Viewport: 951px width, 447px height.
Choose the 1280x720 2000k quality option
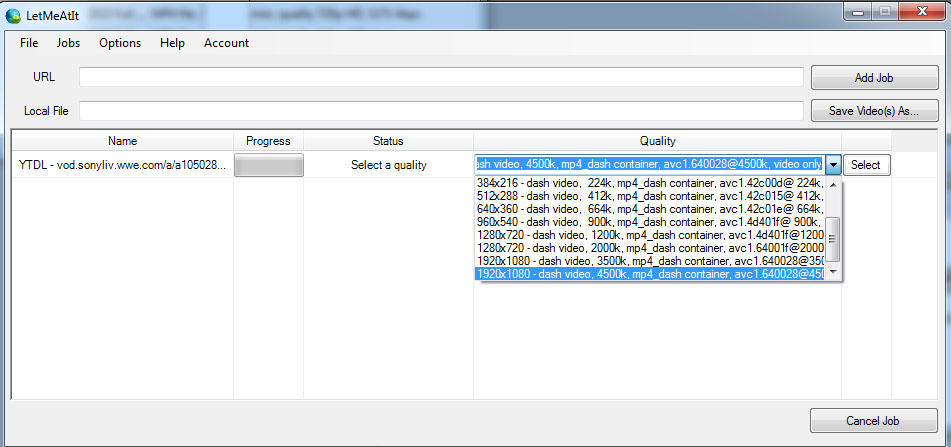(x=650, y=247)
